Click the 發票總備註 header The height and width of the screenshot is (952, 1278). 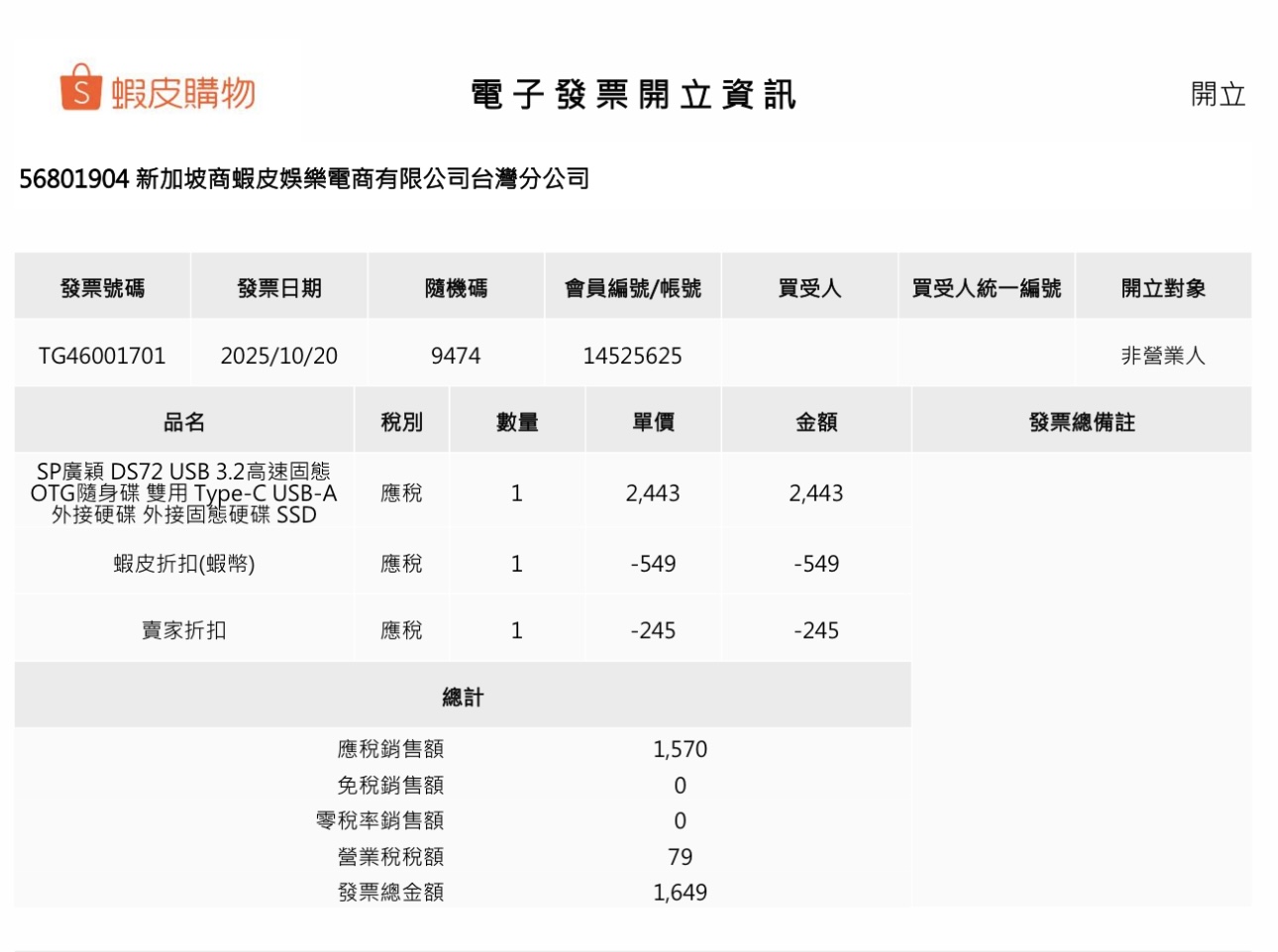click(1081, 422)
